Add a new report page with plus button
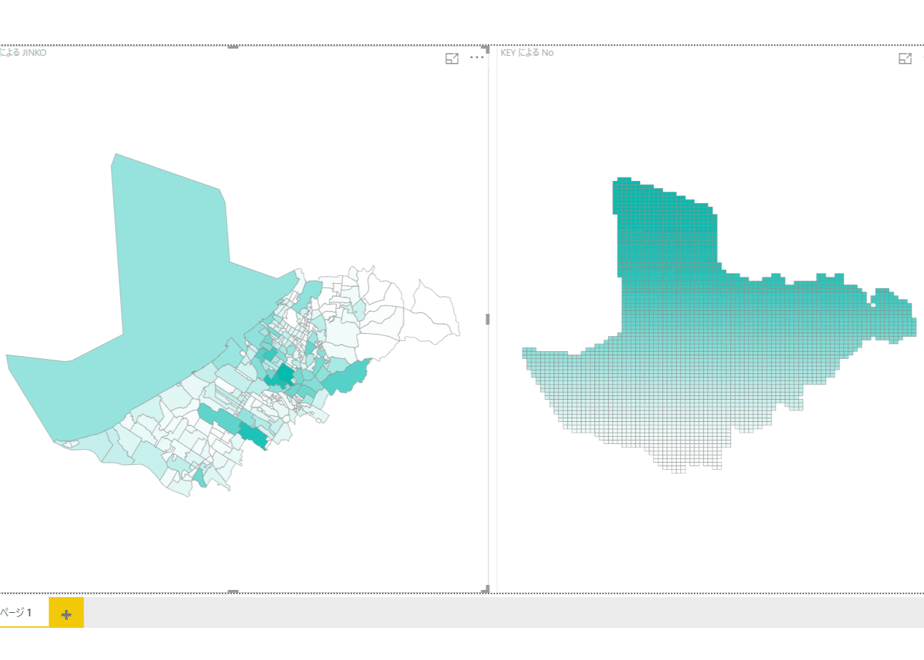Viewport: 924px width, 660px height. 66,613
